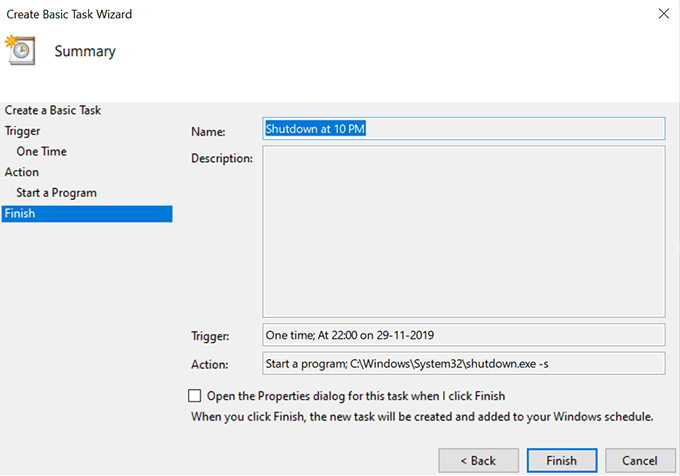Click the Trigger summary field
Screen dimensions: 680x476
[463, 334]
